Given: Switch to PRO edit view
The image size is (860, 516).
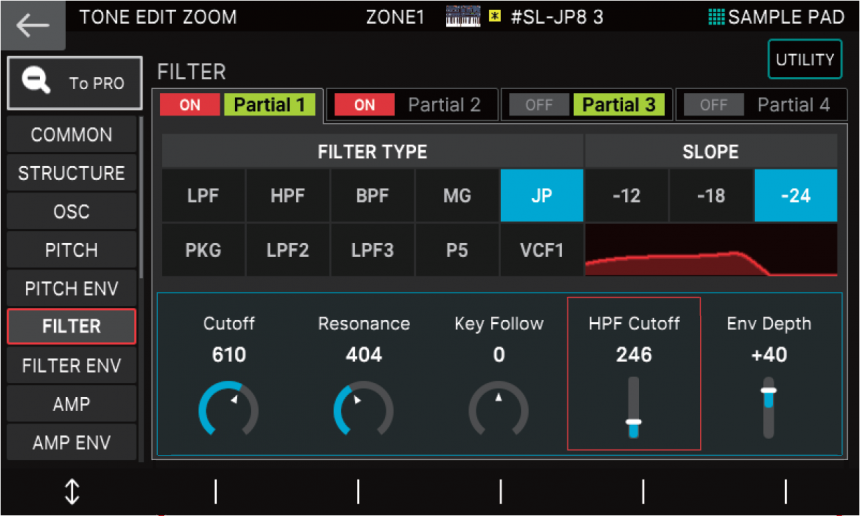Looking at the screenshot, I should click(75, 83).
